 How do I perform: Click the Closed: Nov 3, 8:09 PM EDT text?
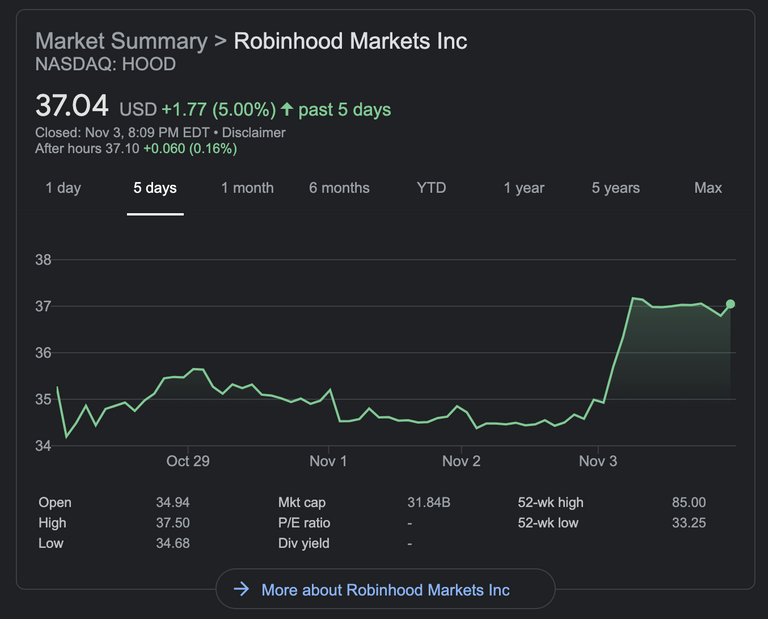(x=122, y=133)
